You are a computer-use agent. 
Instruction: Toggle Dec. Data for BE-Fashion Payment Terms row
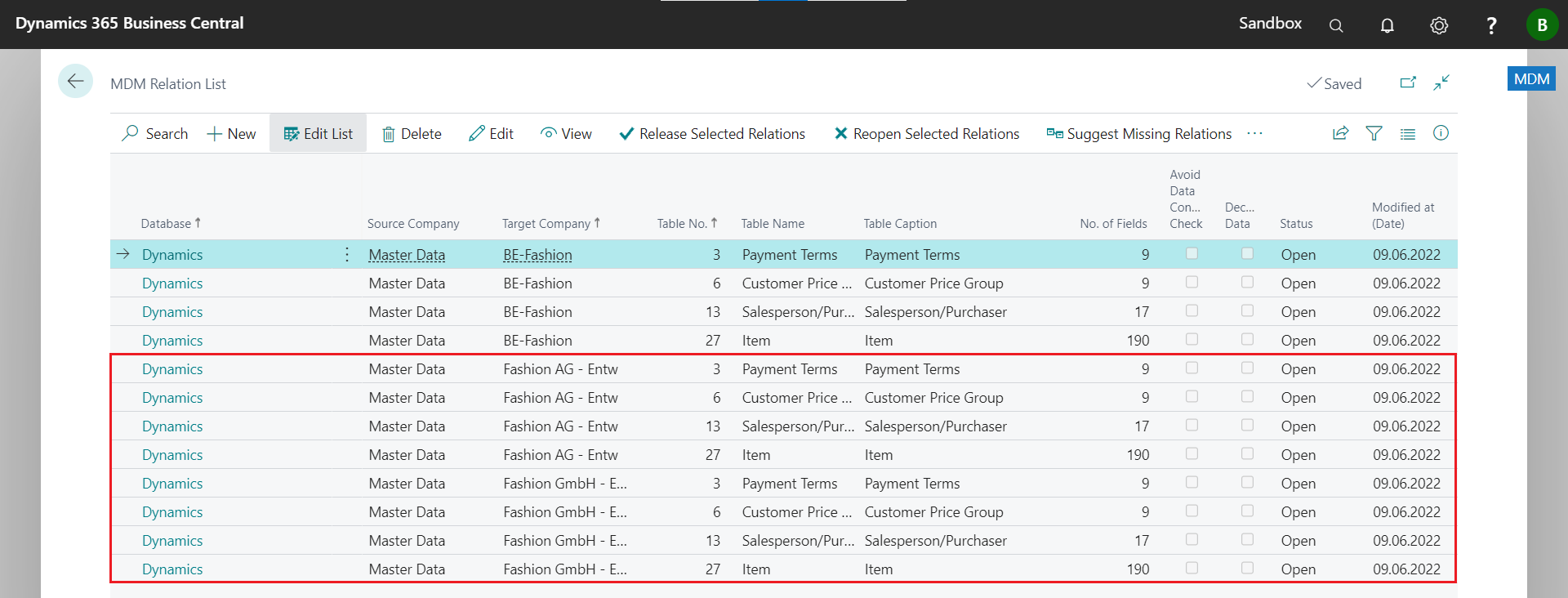(x=1247, y=254)
